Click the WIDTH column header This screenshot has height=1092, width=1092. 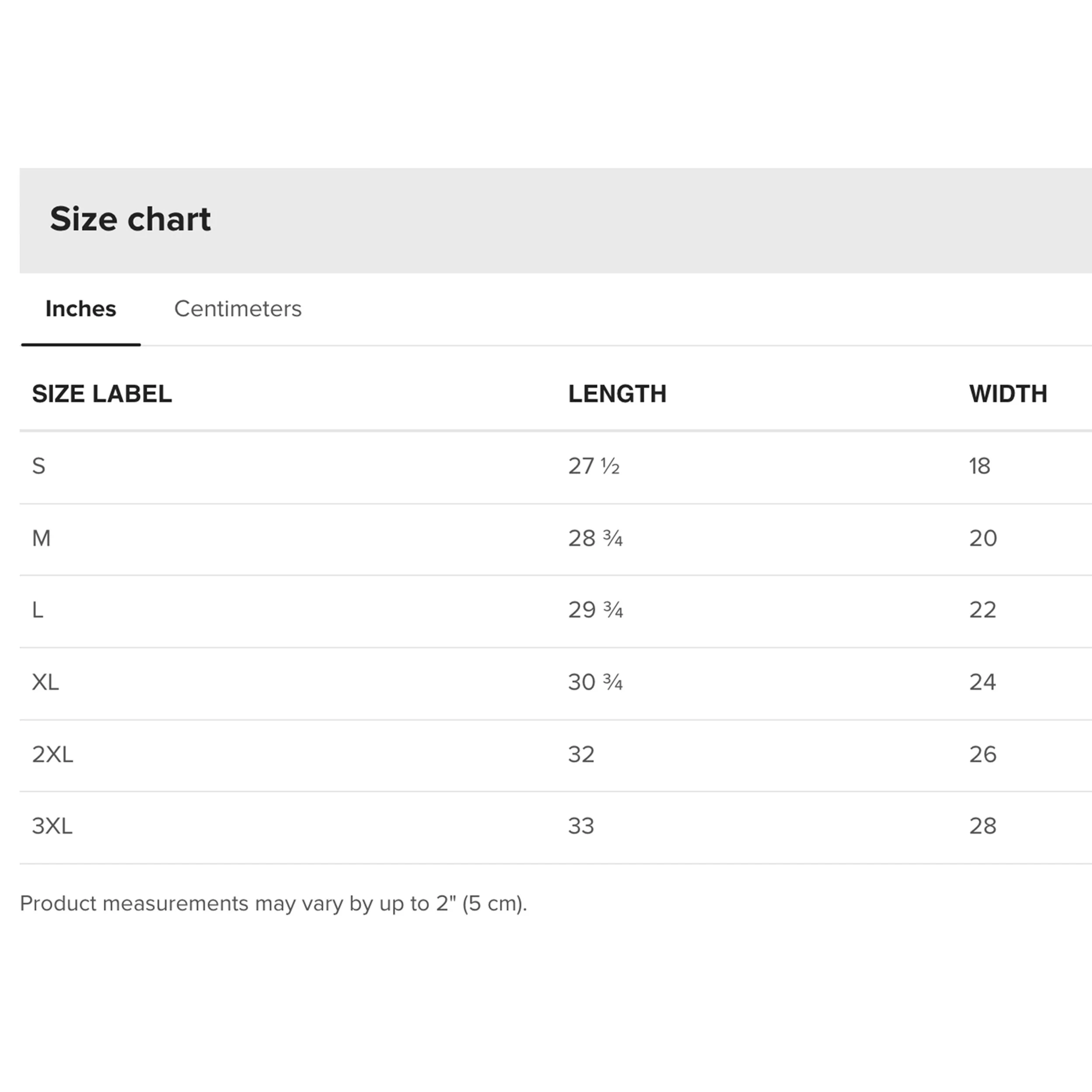(1008, 394)
